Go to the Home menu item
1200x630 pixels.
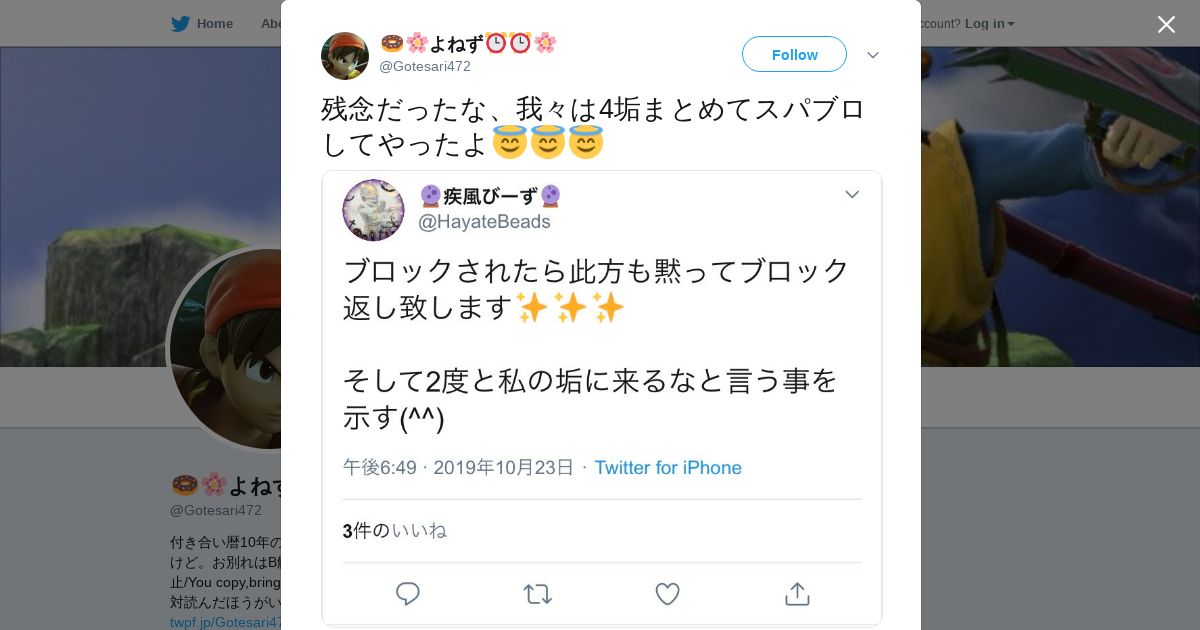tap(214, 23)
